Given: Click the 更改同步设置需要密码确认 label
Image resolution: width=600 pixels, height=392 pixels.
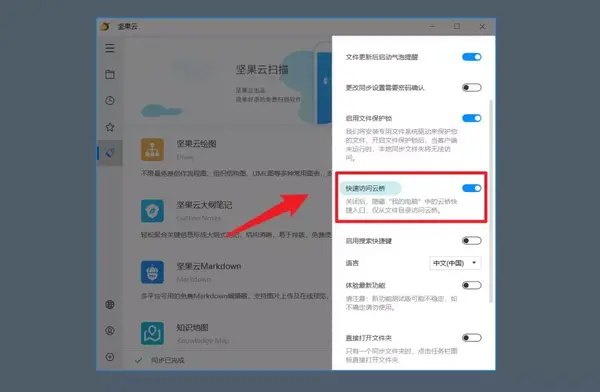Looking at the screenshot, I should (x=385, y=88).
